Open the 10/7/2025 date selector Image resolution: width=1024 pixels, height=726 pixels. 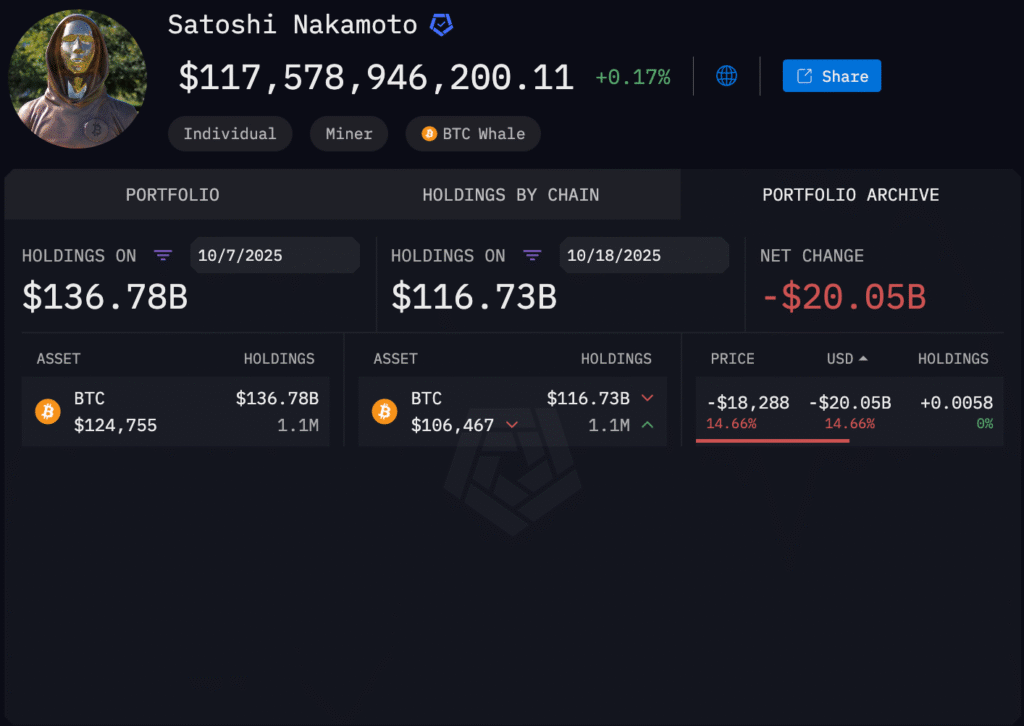click(275, 255)
